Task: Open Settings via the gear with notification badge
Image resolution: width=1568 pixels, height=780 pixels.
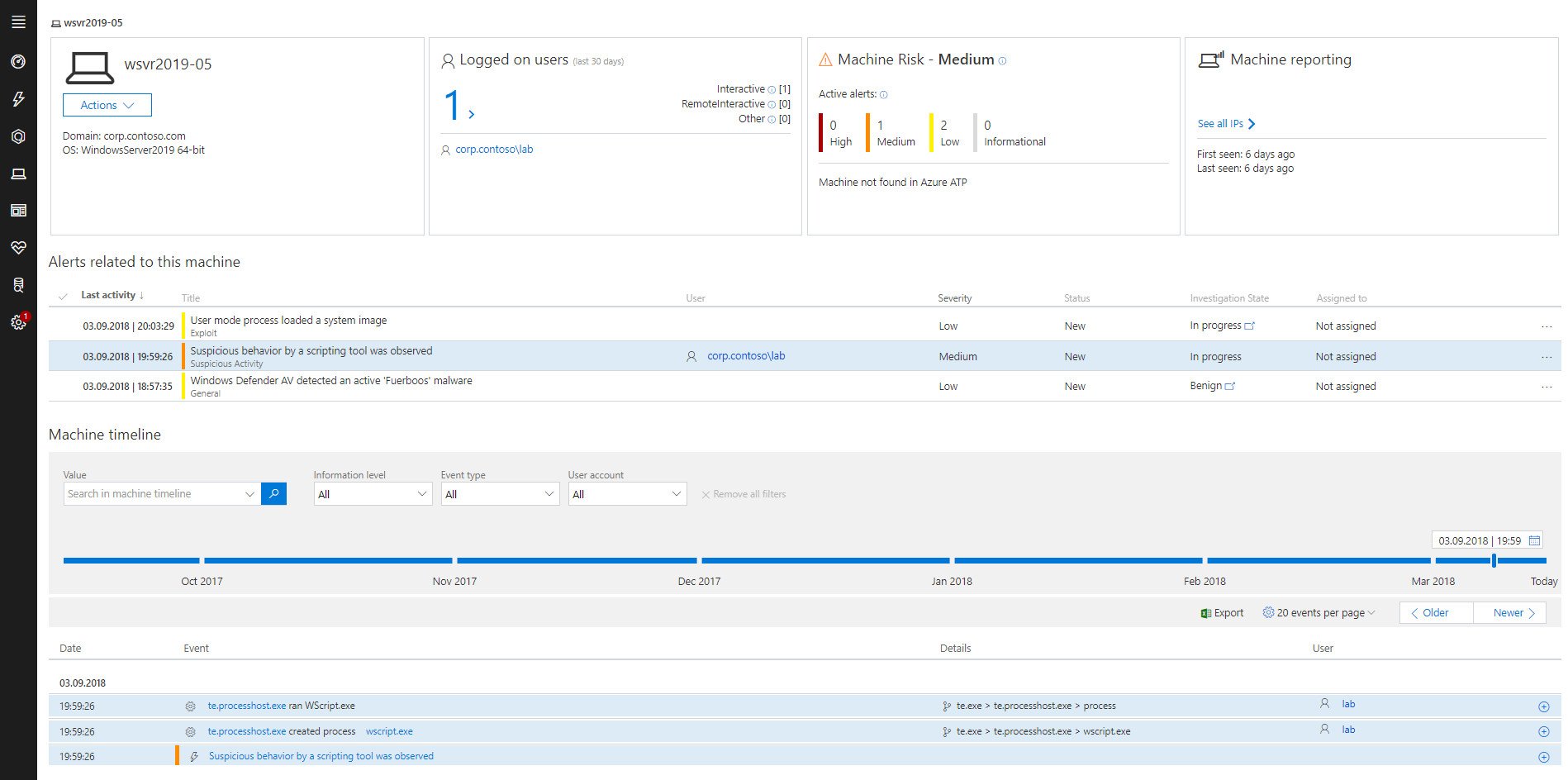Action: point(18,322)
